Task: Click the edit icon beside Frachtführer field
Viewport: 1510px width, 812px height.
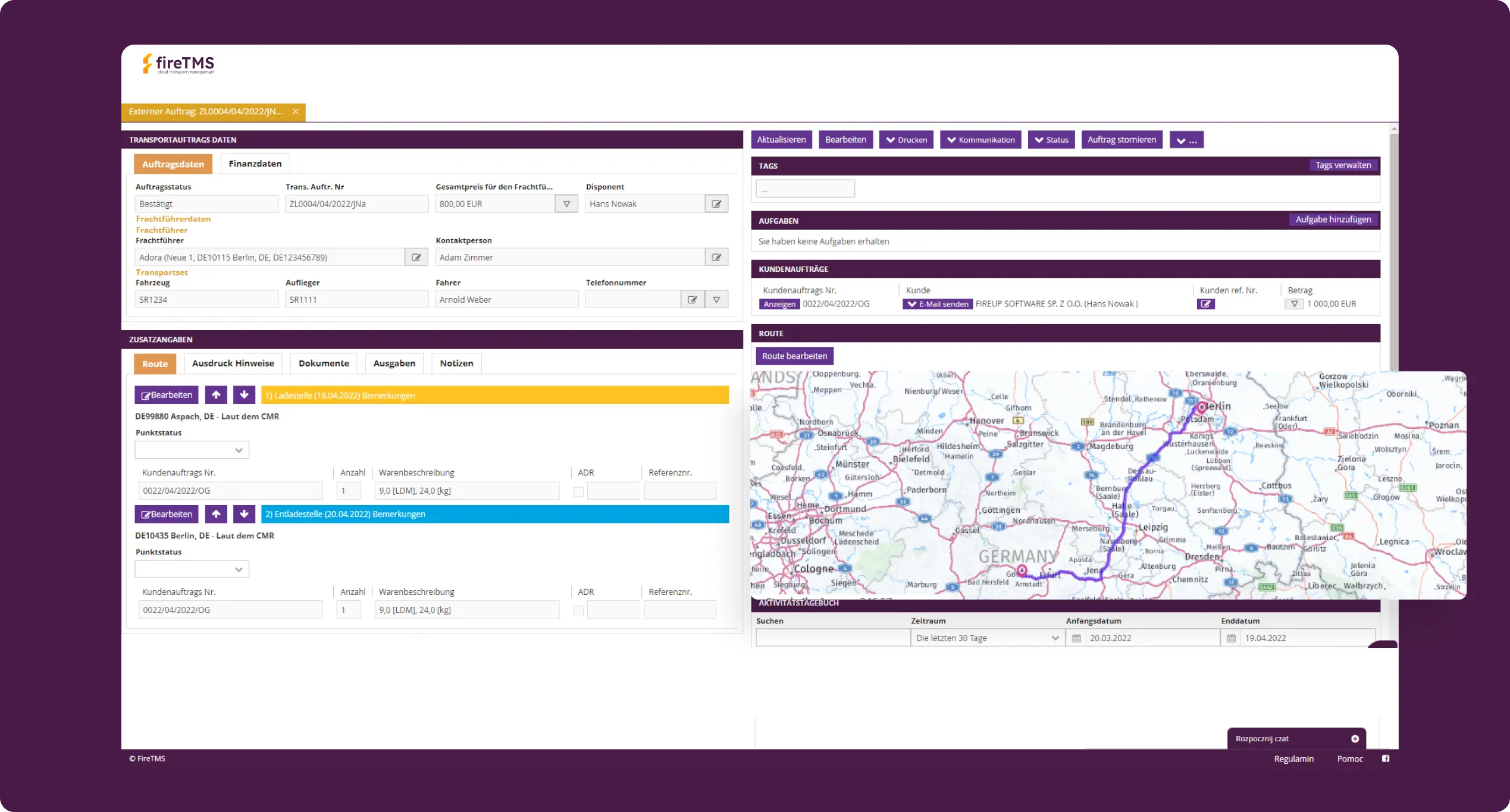Action: [416, 258]
